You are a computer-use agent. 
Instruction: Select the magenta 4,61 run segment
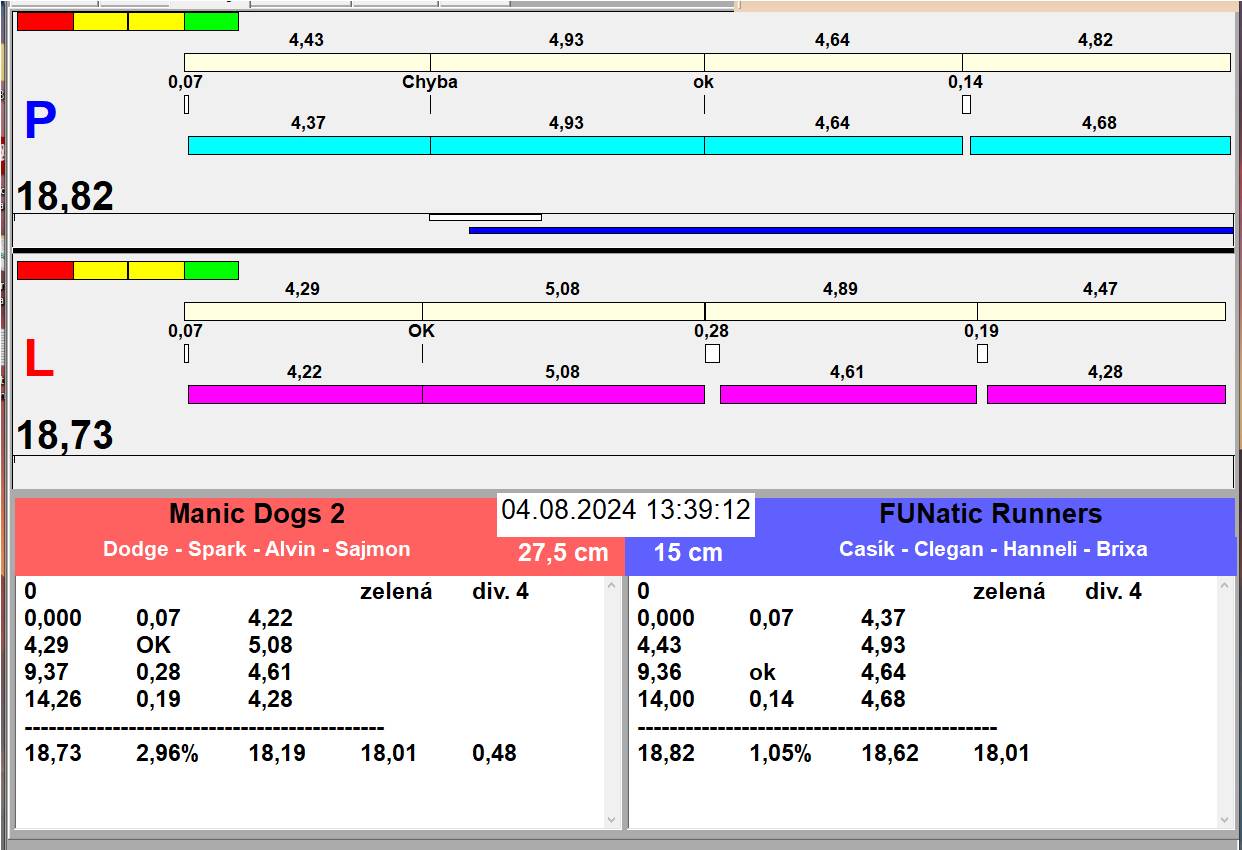click(848, 394)
